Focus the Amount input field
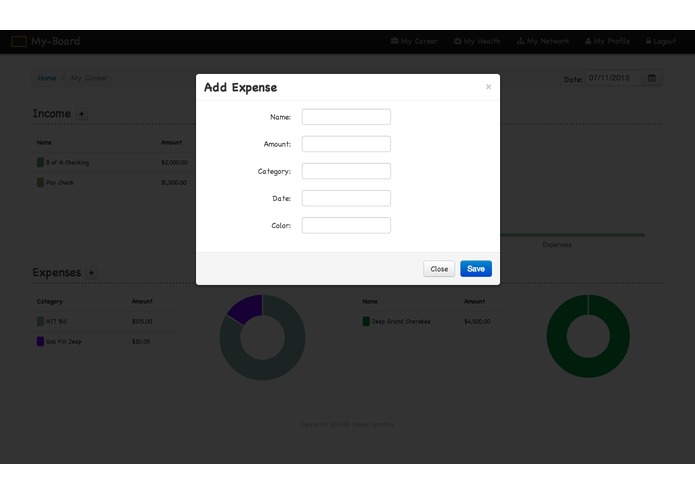The height and width of the screenshot is (494, 695). tap(346, 144)
